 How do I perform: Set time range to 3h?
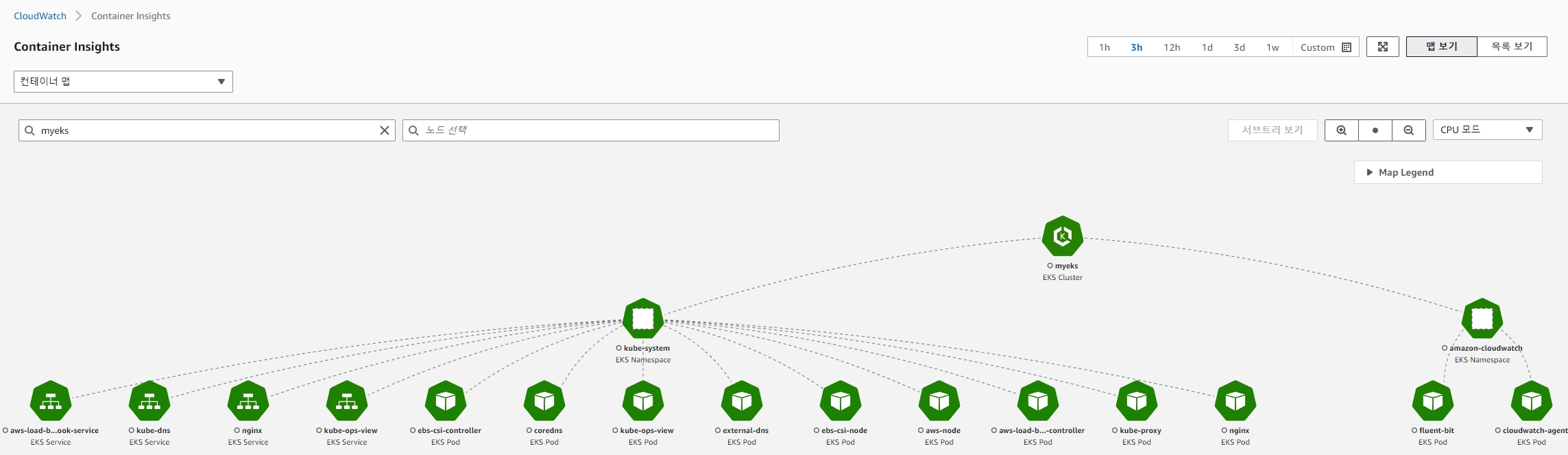coord(1136,47)
